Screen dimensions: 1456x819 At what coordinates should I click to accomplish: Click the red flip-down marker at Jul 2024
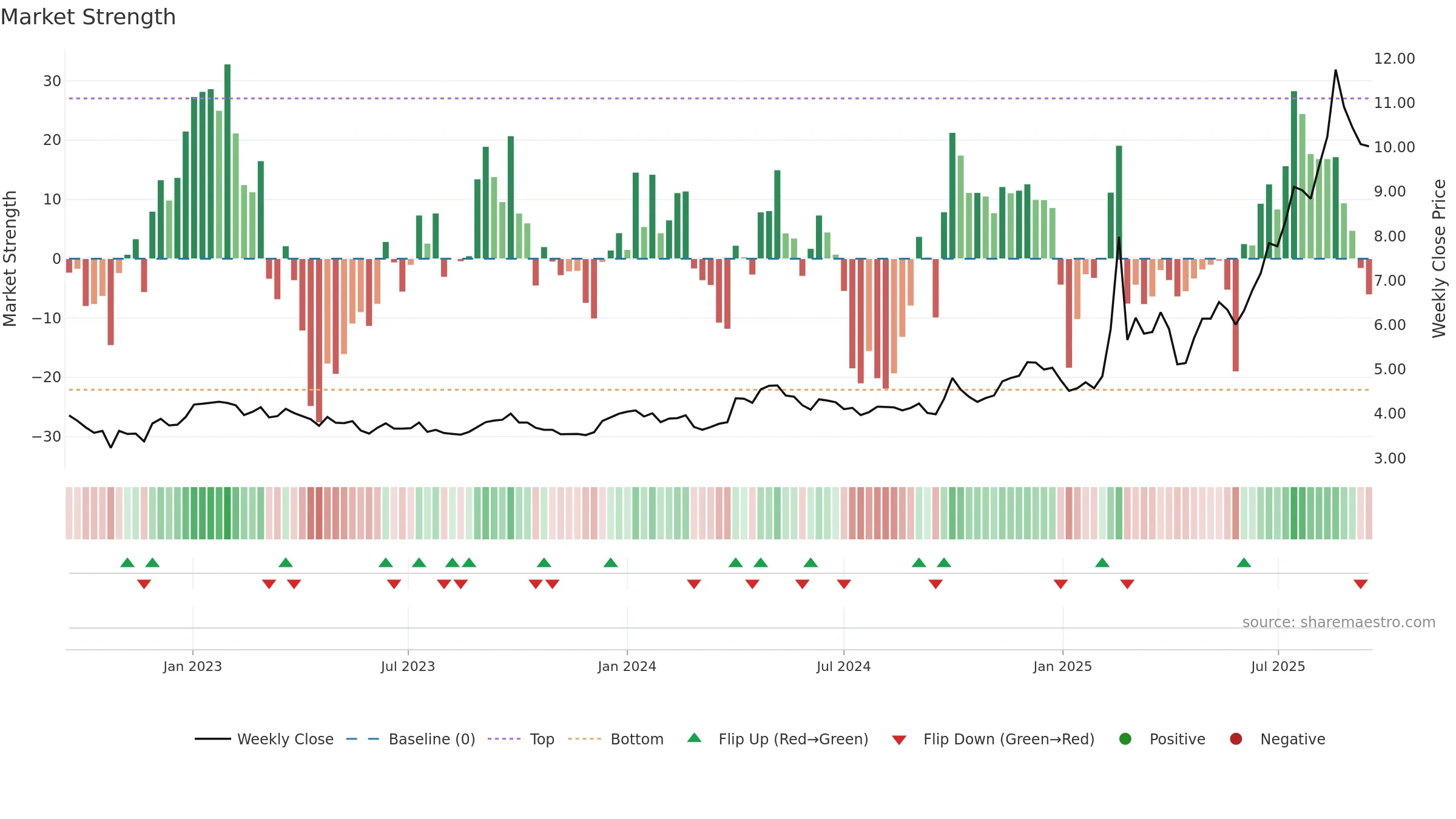click(844, 584)
